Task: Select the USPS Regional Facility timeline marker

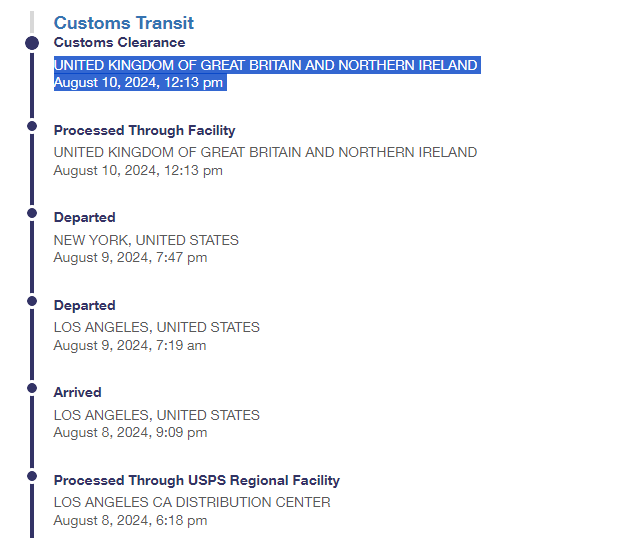Action: point(32,476)
